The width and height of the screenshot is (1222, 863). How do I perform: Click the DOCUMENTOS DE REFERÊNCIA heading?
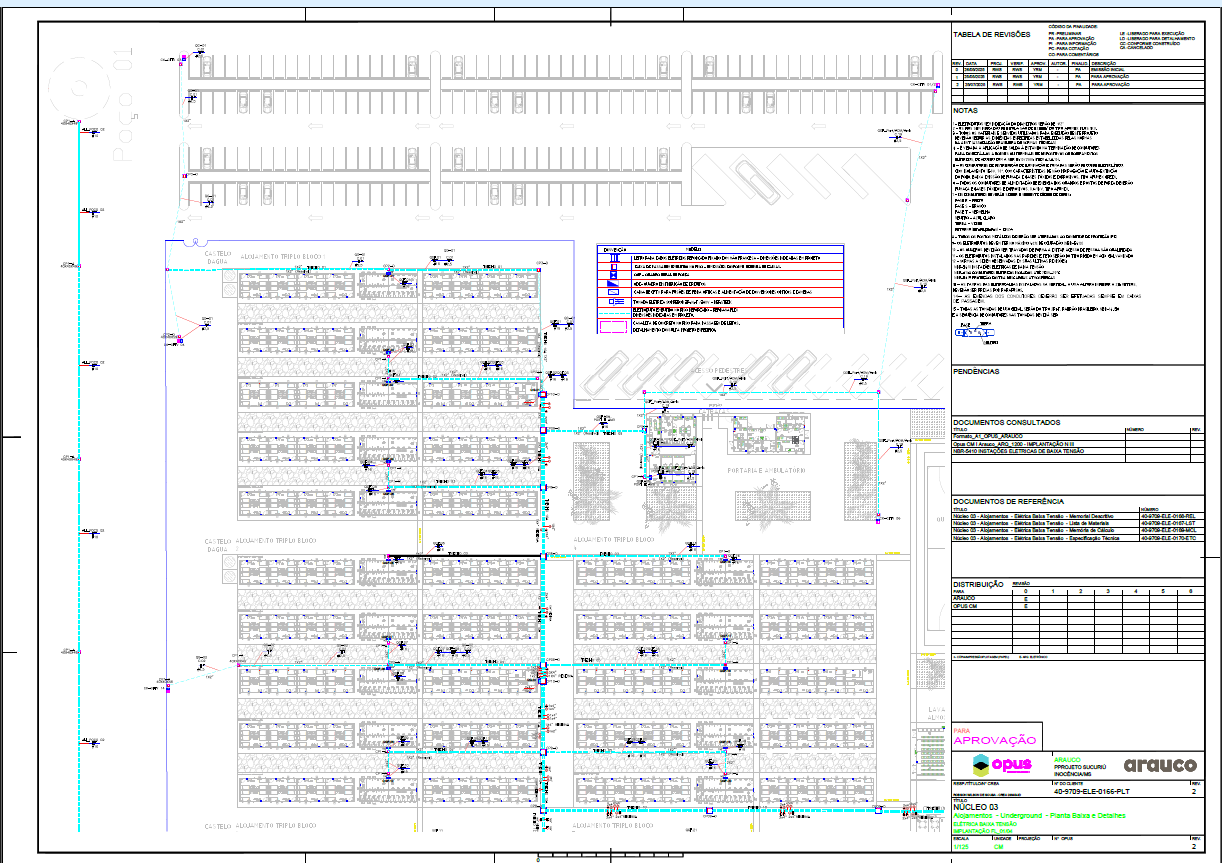1008,501
